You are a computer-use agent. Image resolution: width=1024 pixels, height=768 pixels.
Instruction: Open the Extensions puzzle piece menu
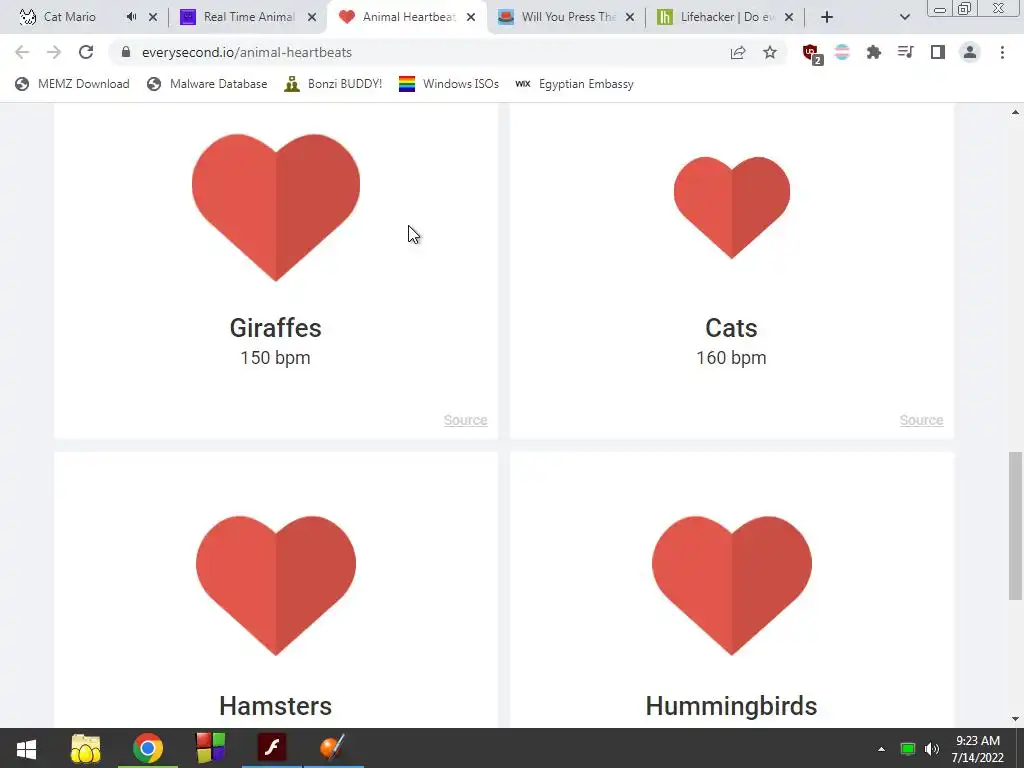point(874,52)
